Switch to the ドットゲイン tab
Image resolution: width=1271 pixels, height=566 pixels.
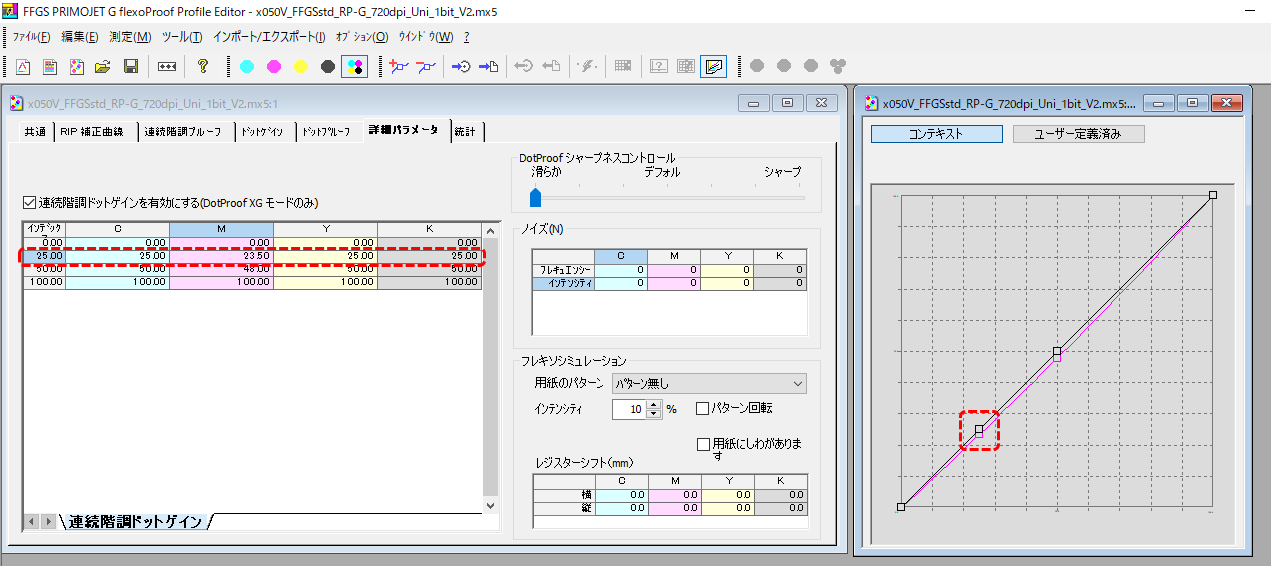(264, 132)
